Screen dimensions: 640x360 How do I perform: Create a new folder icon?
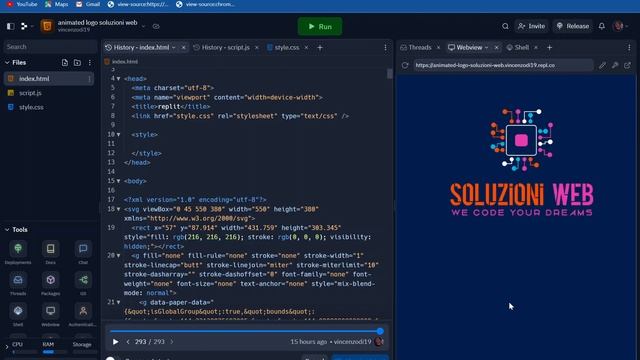[77, 62]
